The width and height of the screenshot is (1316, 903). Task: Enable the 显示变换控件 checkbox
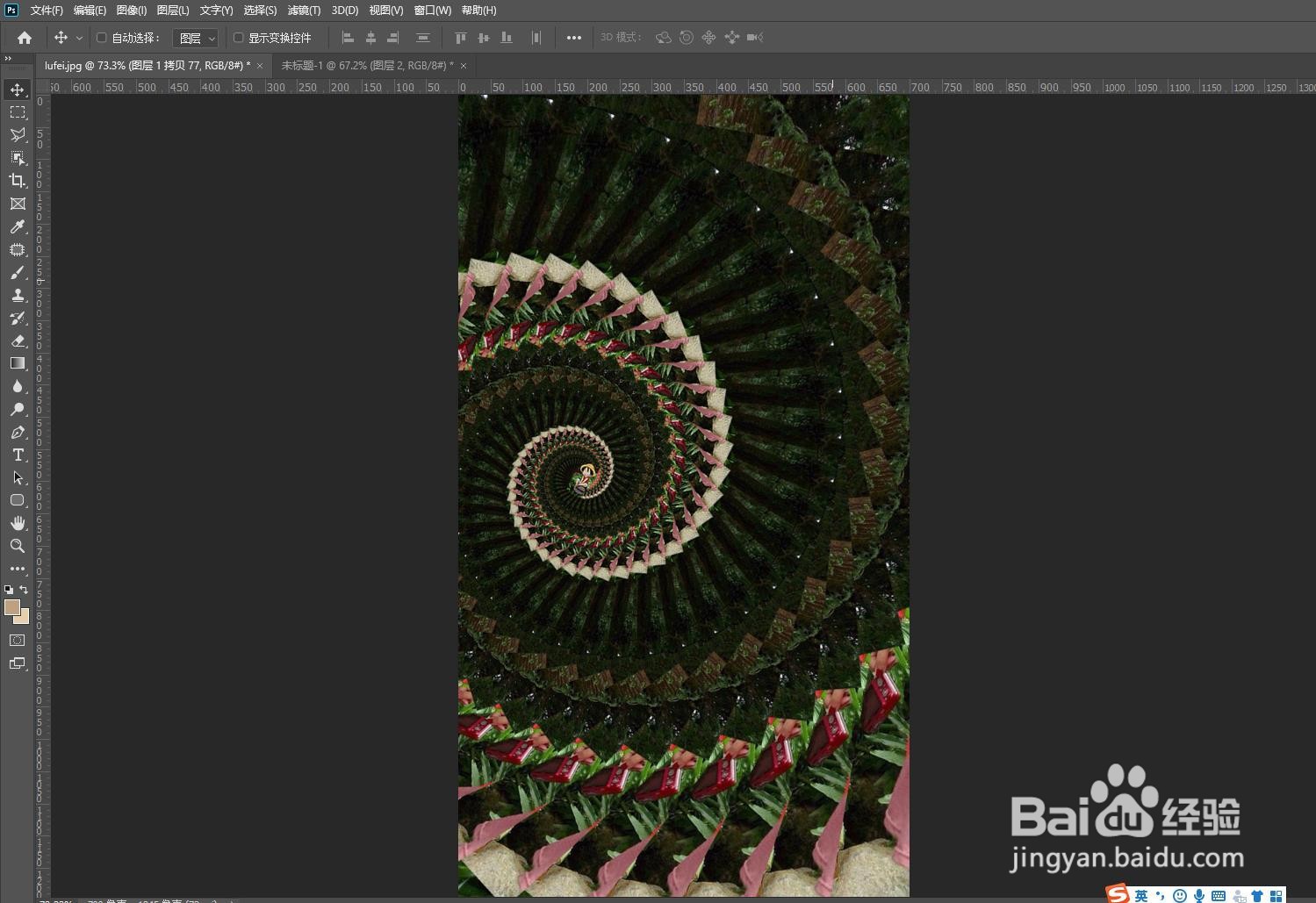(x=238, y=38)
